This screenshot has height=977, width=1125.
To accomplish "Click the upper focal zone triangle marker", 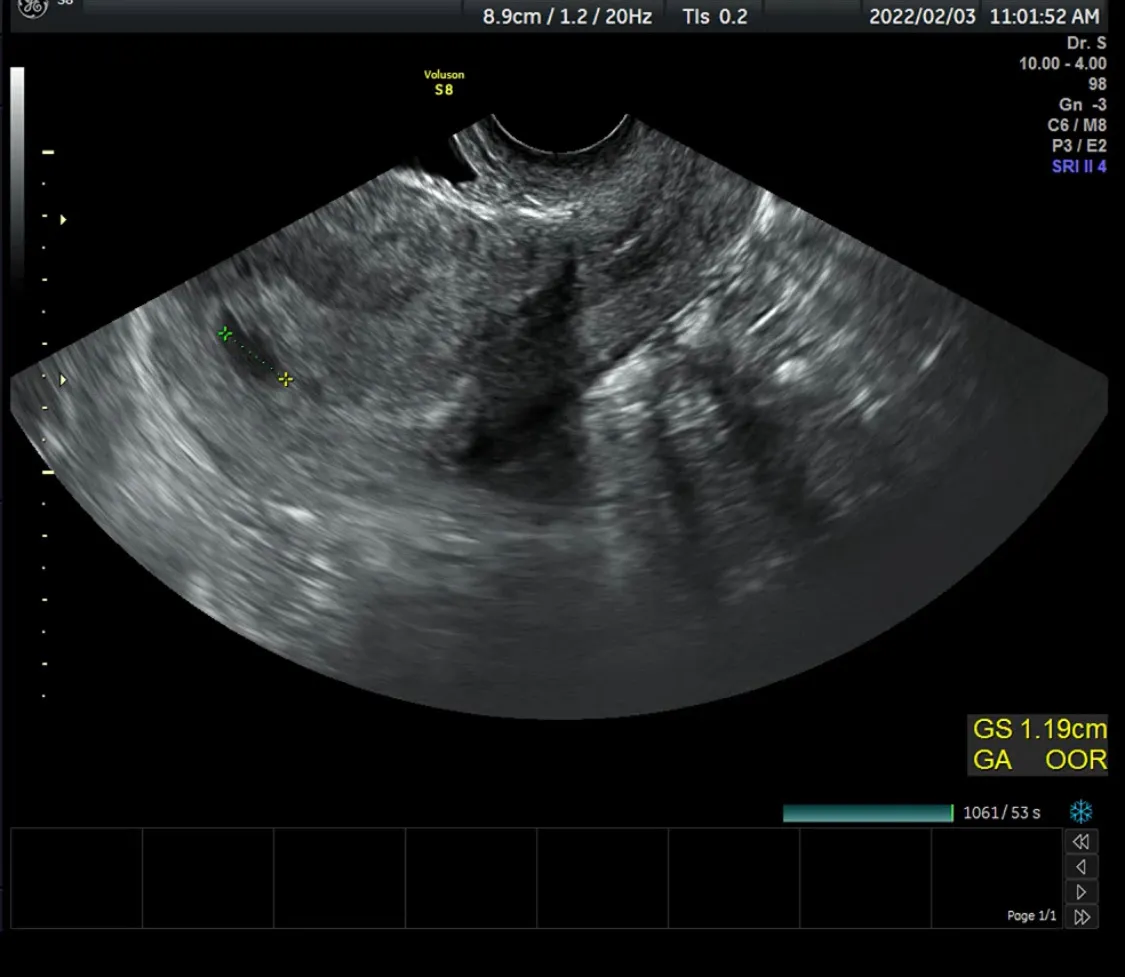I will 63,220.
